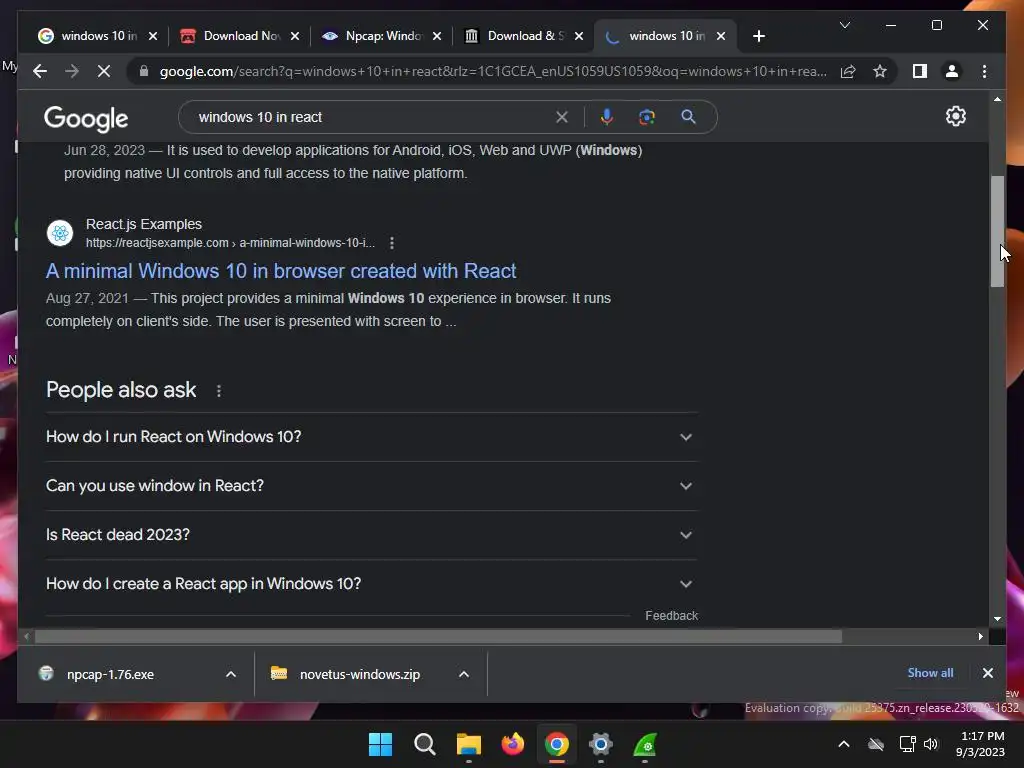Open Google quick settings gear
Viewport: 1024px width, 768px height.
[955, 116]
